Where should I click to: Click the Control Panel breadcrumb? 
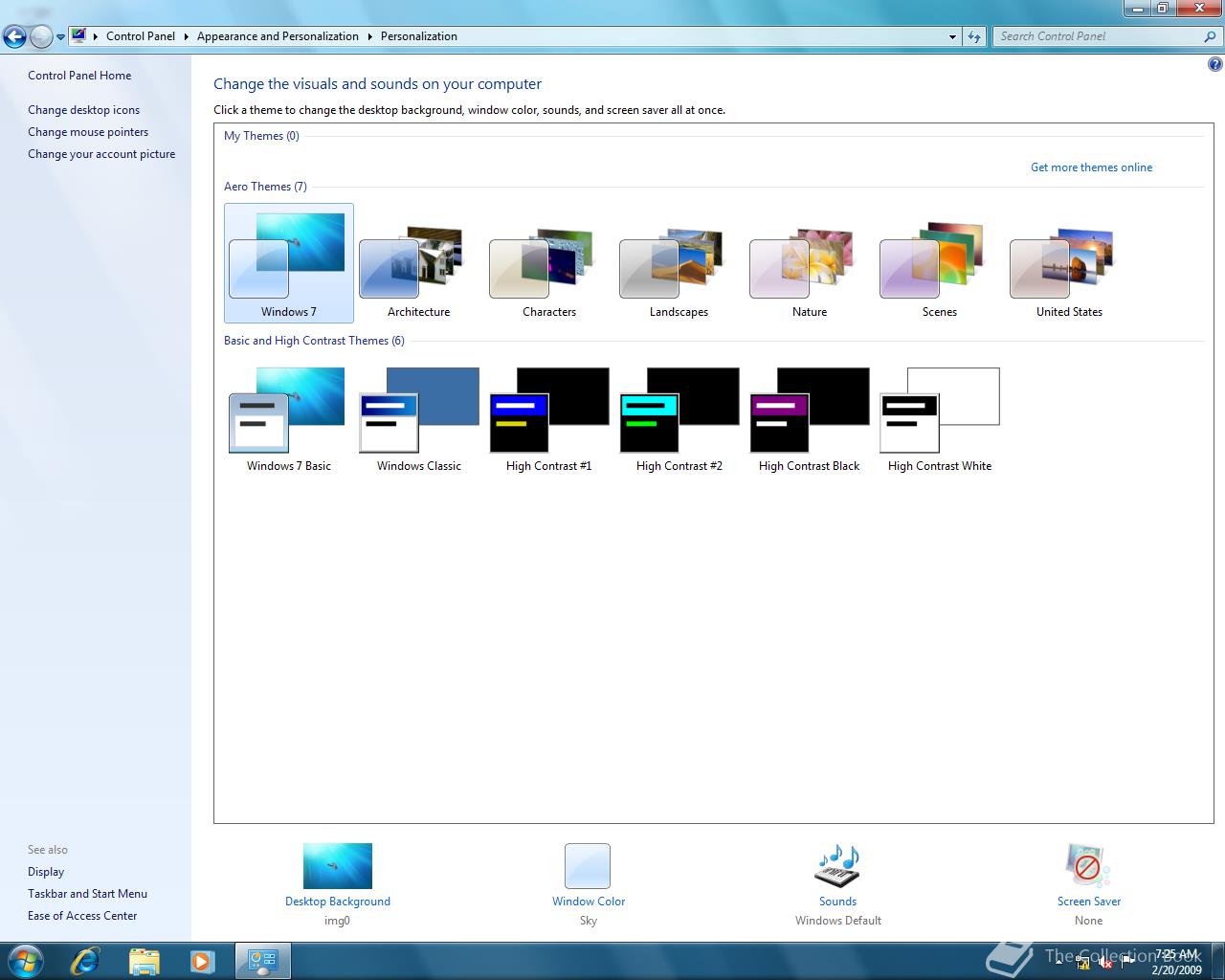(141, 36)
